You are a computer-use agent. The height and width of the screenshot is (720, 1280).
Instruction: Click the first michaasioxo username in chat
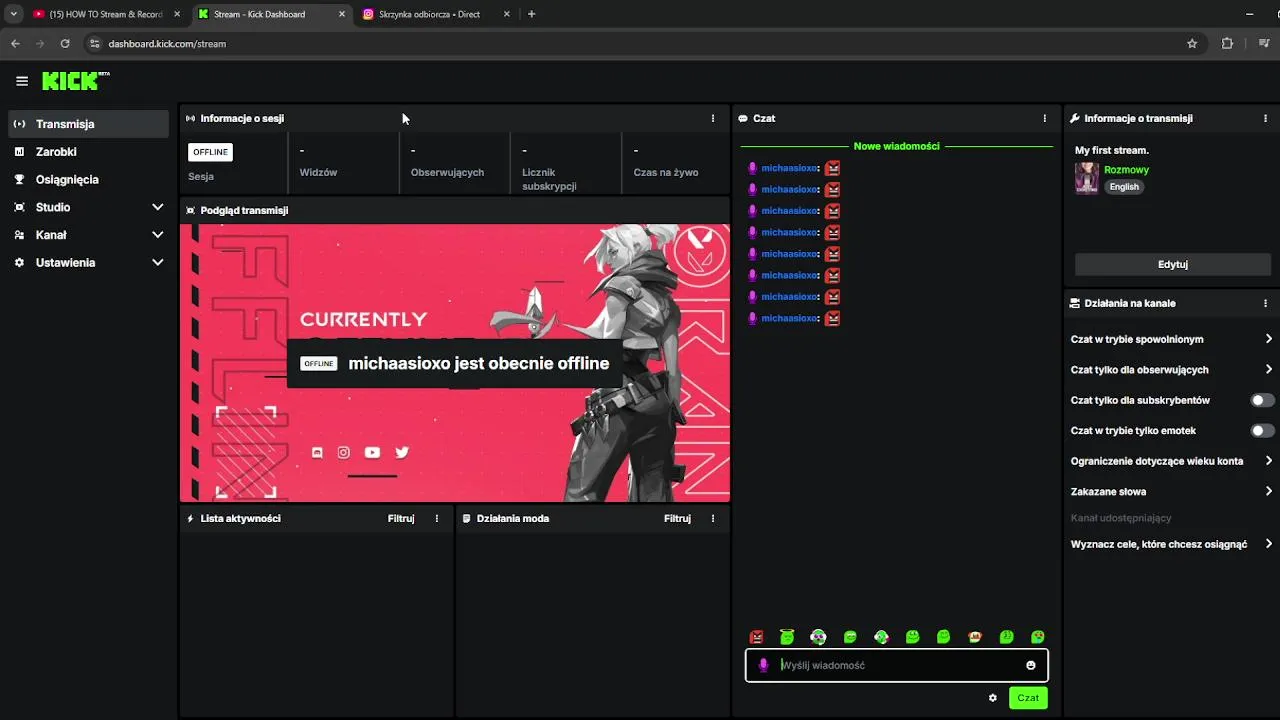pos(790,168)
